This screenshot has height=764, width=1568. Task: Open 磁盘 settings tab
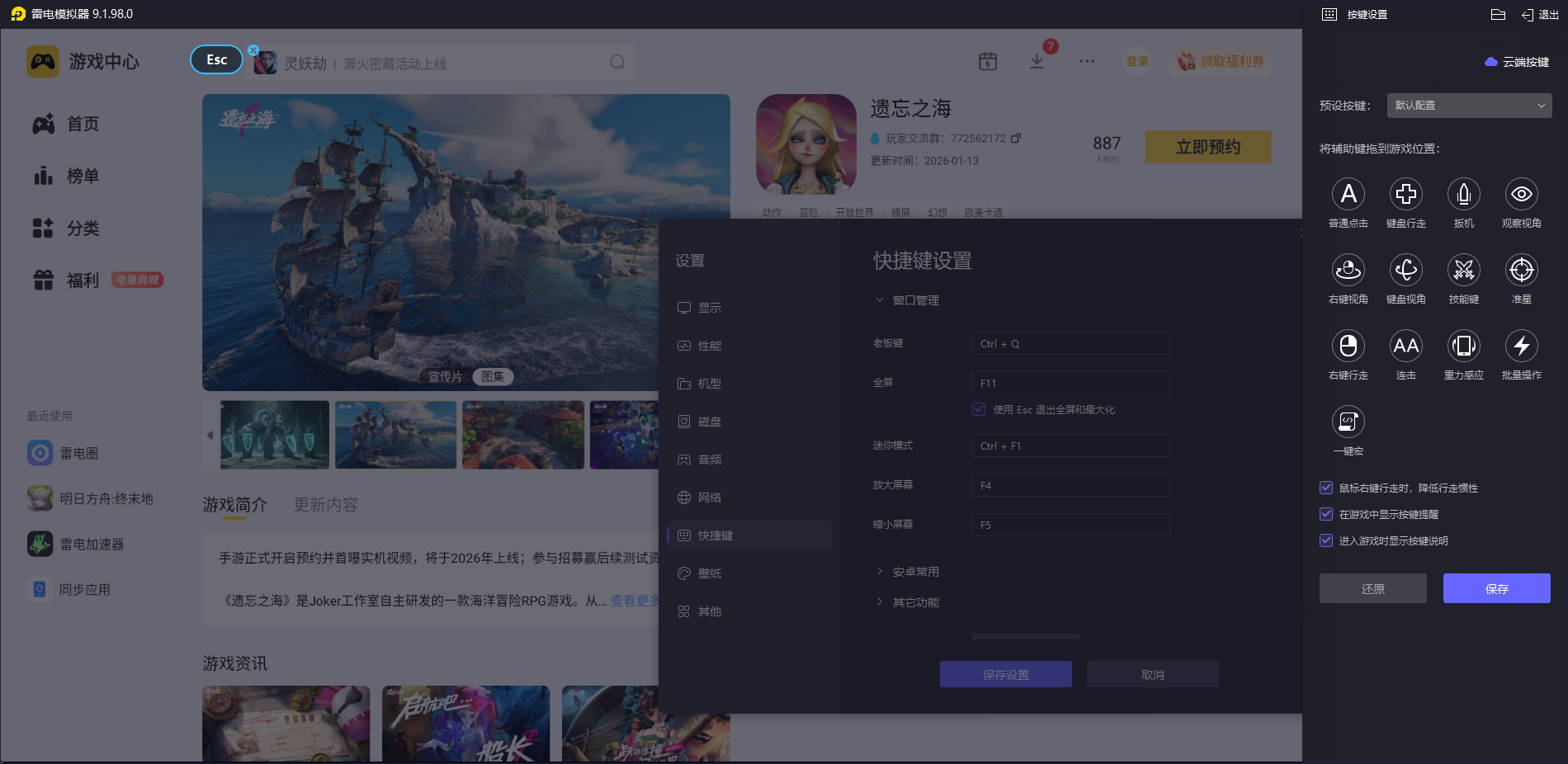(x=749, y=422)
